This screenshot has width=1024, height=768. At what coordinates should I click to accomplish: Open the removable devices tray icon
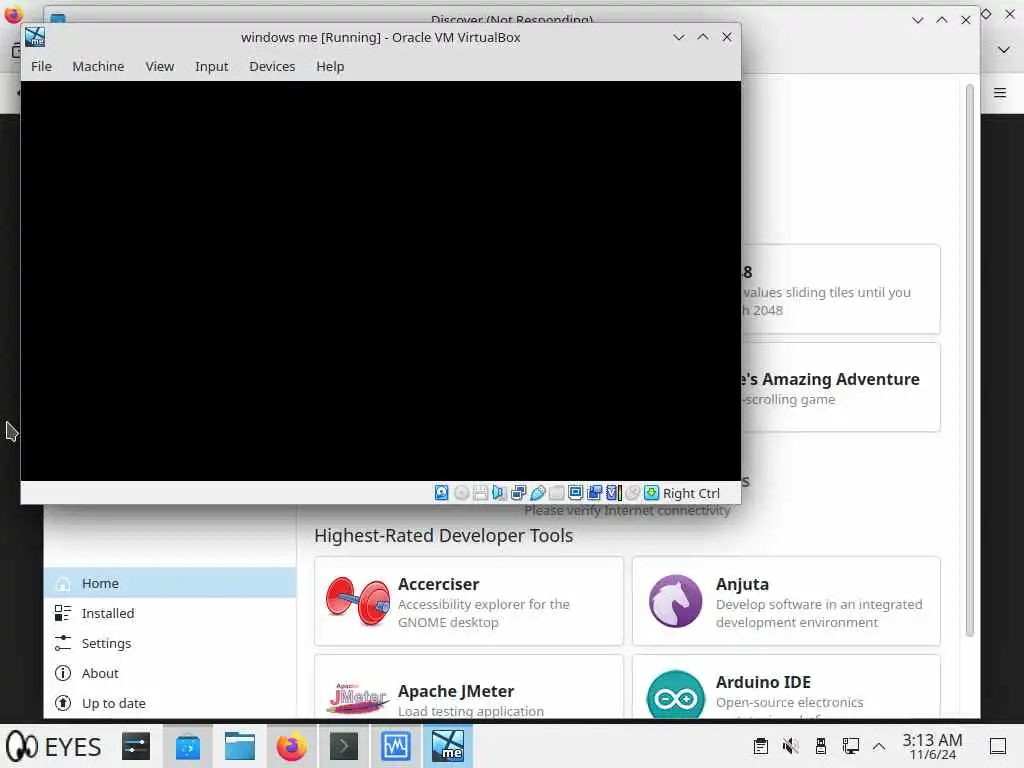(821, 746)
